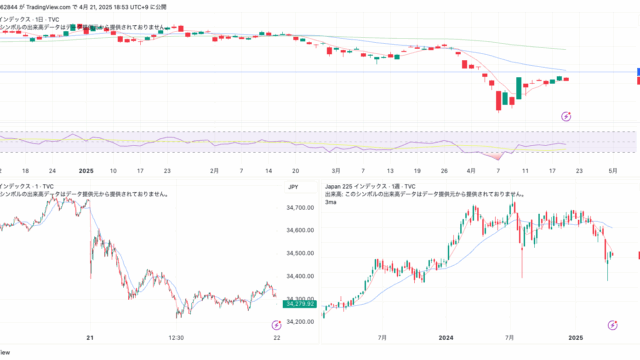This screenshot has height=360, width=640.
Task: Click the 34,700.00 price axis label
Action: (300, 208)
